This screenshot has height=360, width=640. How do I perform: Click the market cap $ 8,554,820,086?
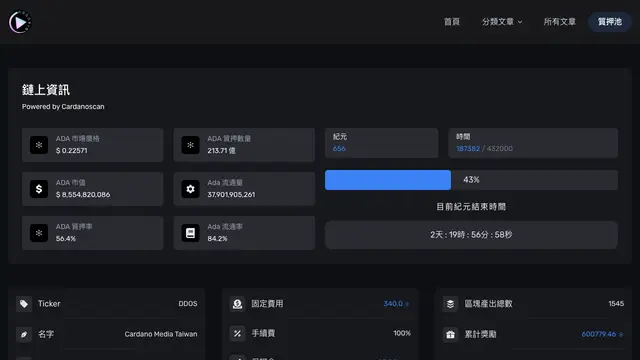point(83,195)
